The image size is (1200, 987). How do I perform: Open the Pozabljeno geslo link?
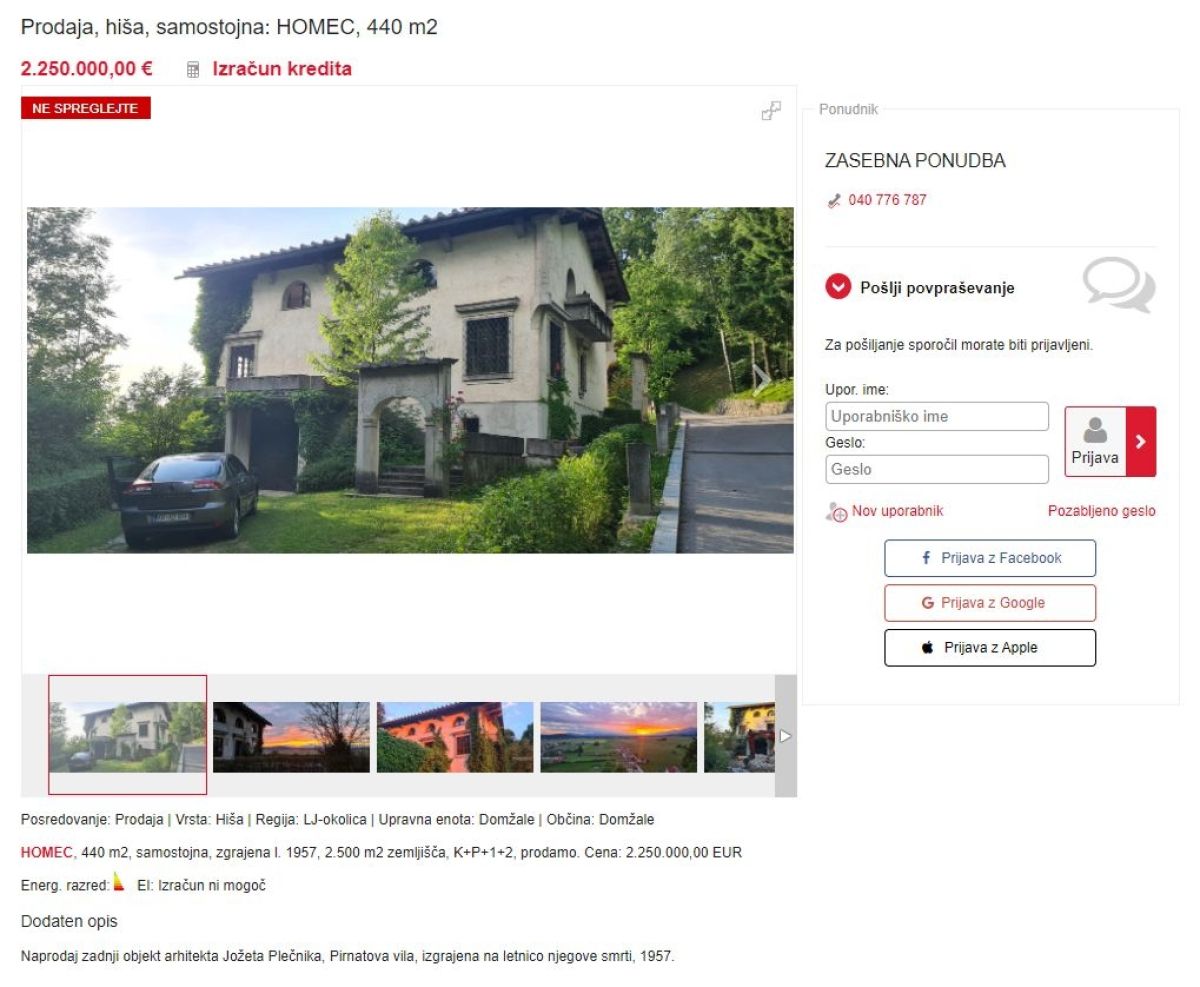pos(1101,511)
